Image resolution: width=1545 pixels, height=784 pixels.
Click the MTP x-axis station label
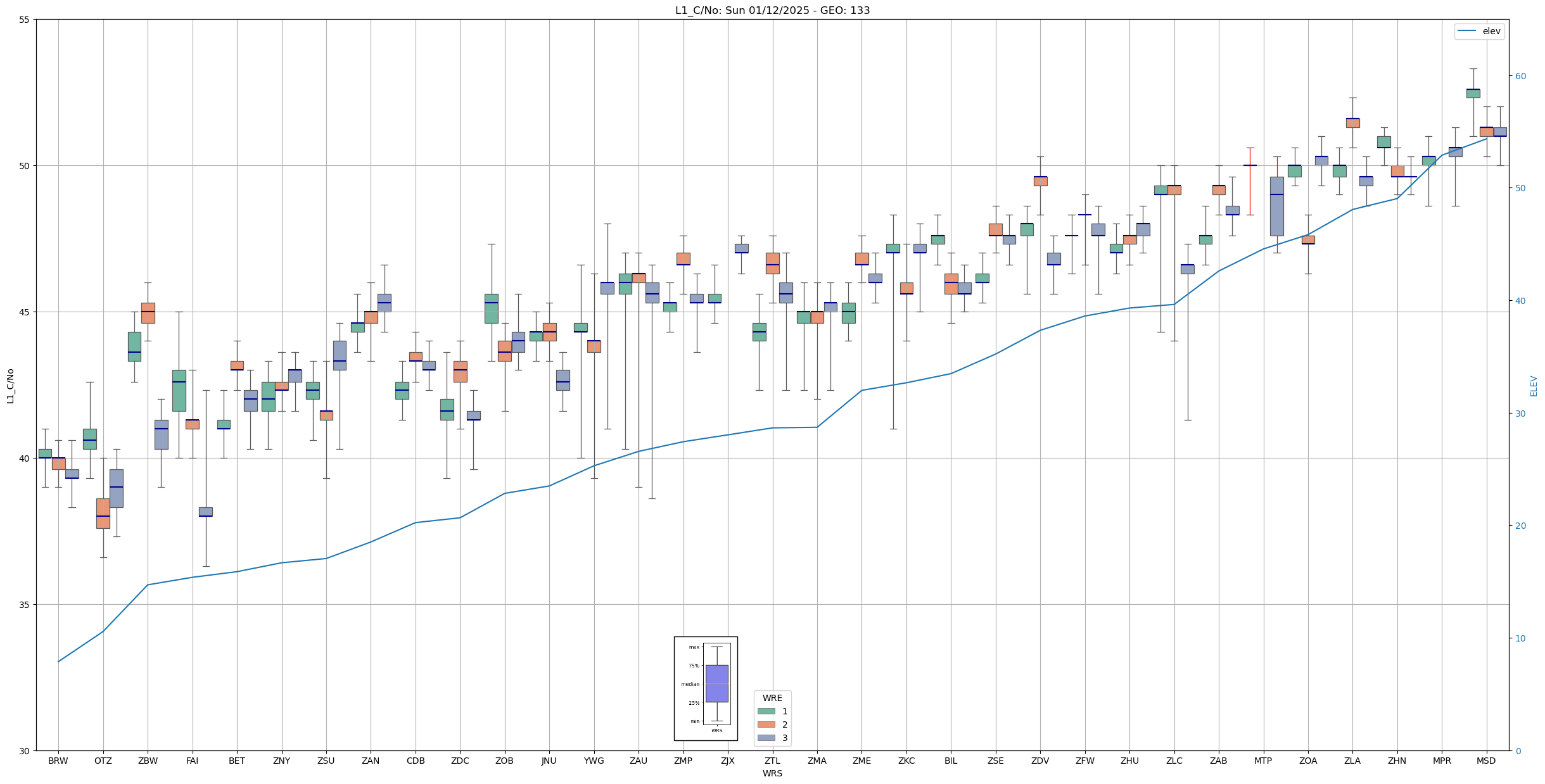tap(1263, 761)
